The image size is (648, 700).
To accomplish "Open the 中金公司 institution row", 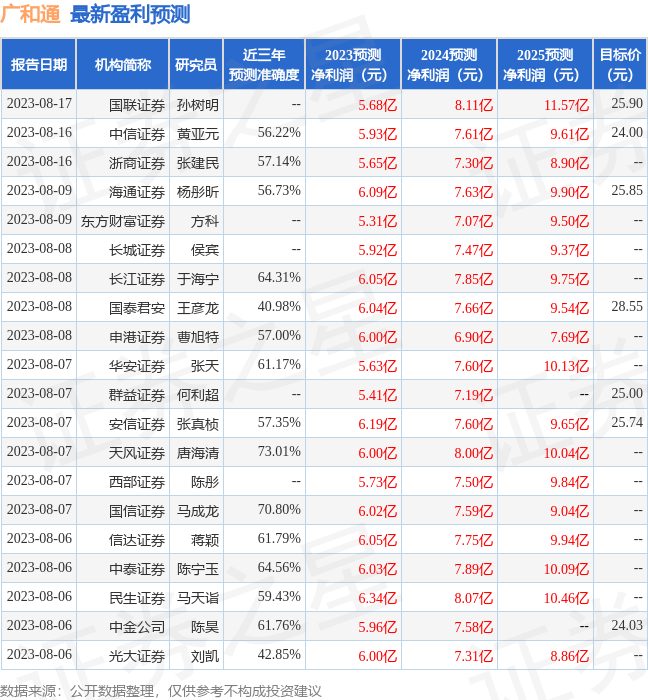I will [137, 626].
